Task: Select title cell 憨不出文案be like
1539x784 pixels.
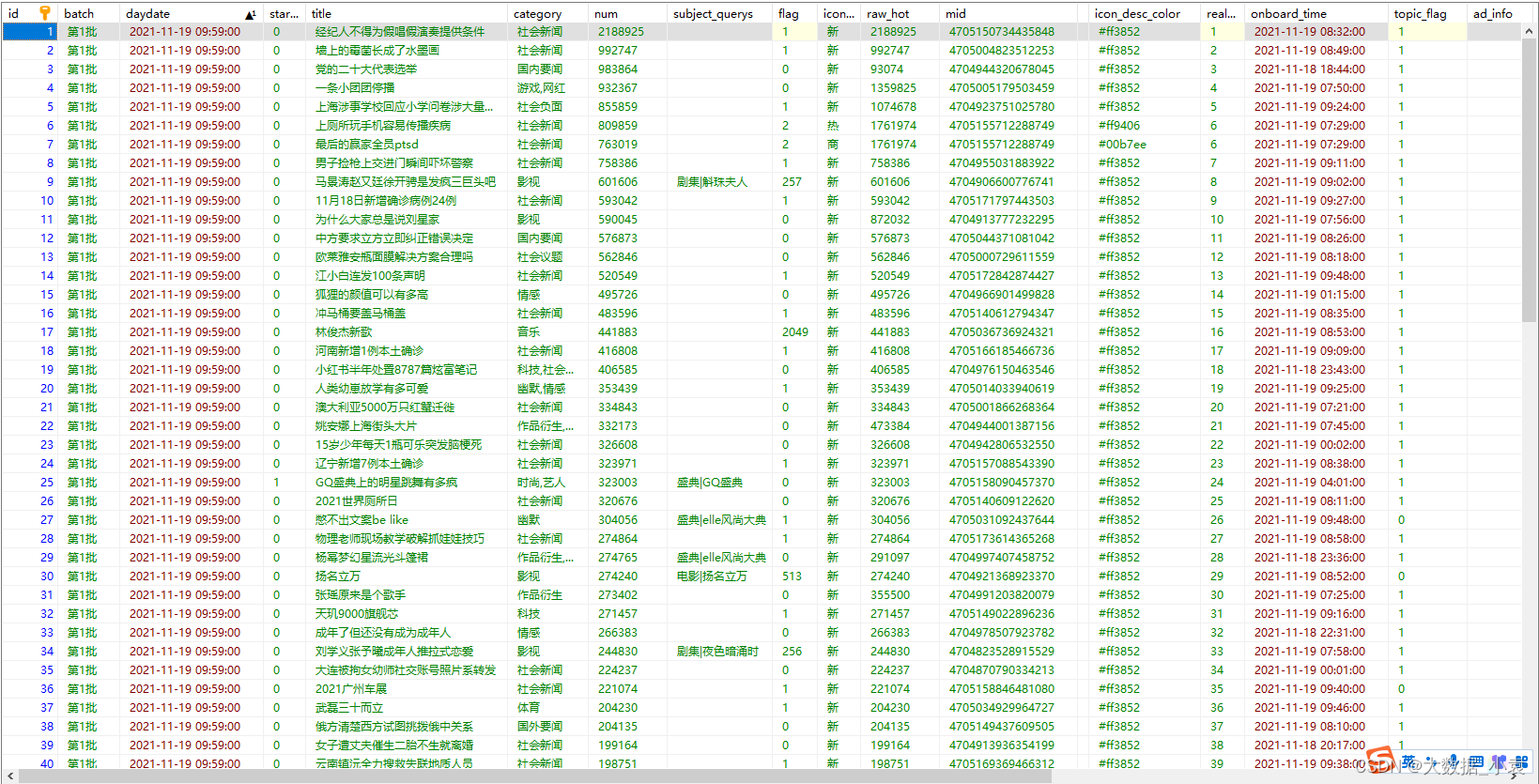Action: pyautogui.click(x=362, y=520)
